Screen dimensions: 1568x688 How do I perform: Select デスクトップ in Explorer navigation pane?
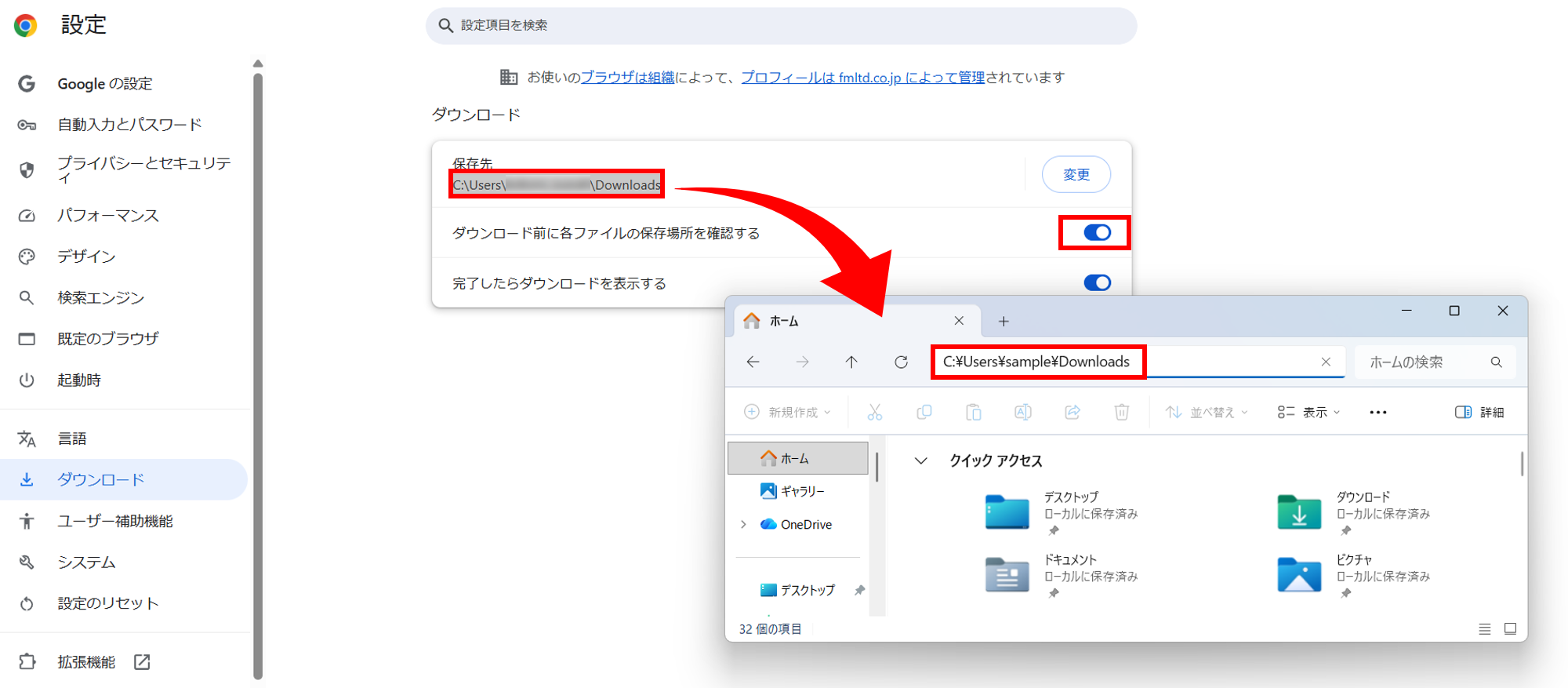798,590
